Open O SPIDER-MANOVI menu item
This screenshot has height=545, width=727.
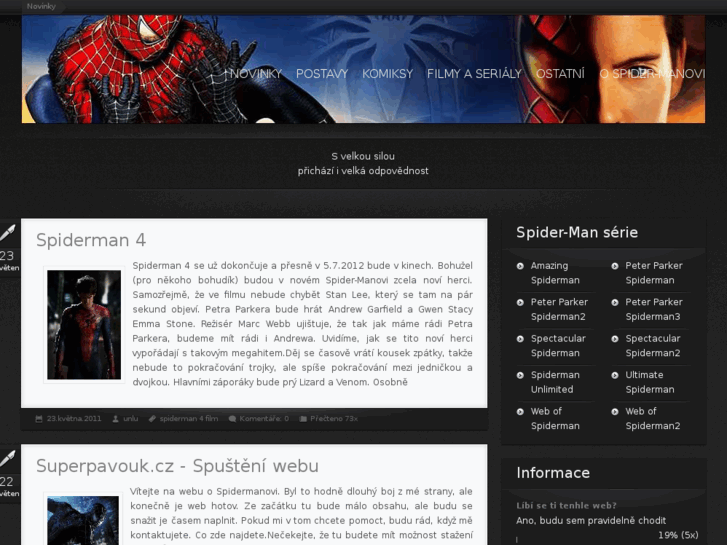(652, 74)
